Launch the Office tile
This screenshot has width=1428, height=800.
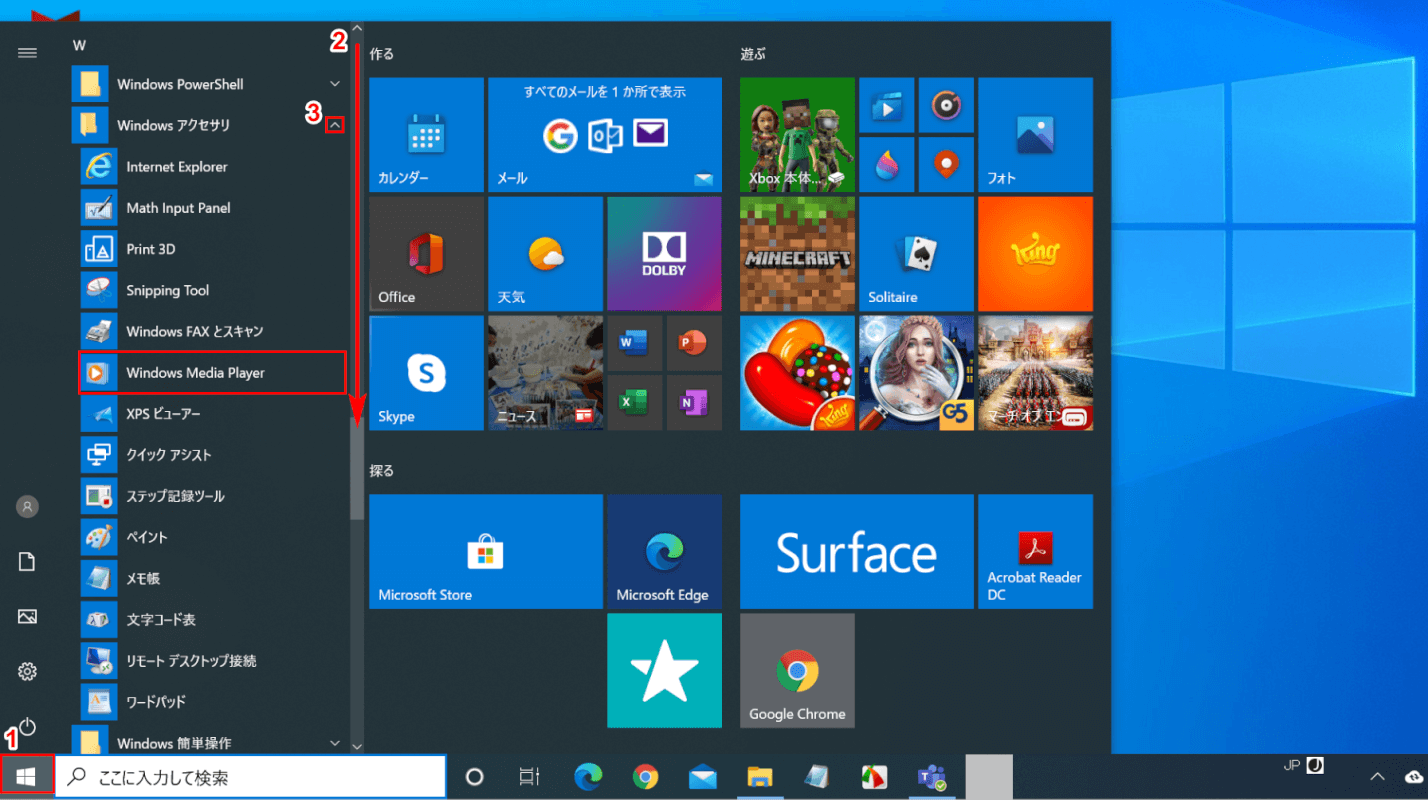[426, 254]
